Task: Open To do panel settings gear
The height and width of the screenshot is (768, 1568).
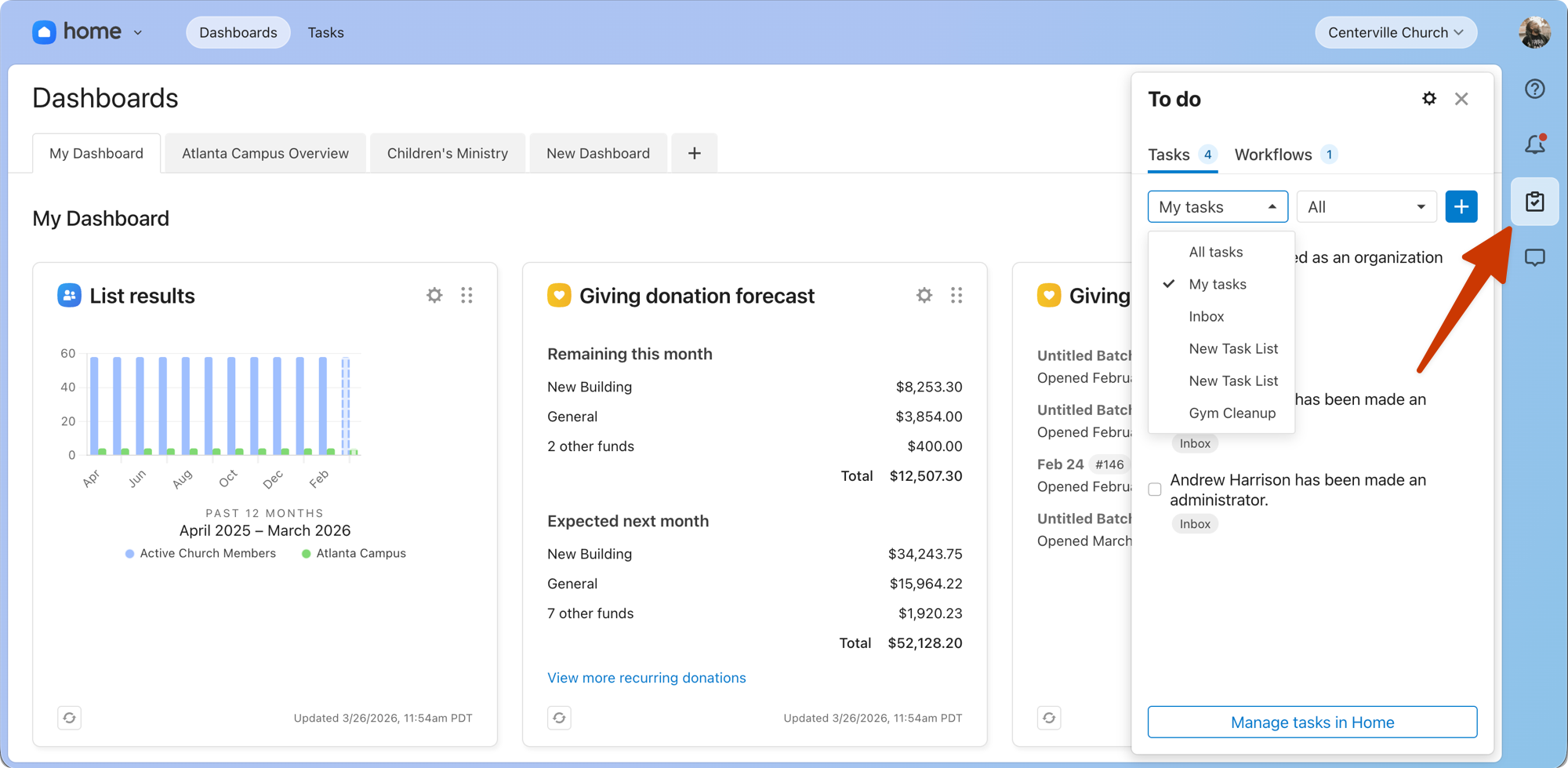Action: [x=1429, y=99]
